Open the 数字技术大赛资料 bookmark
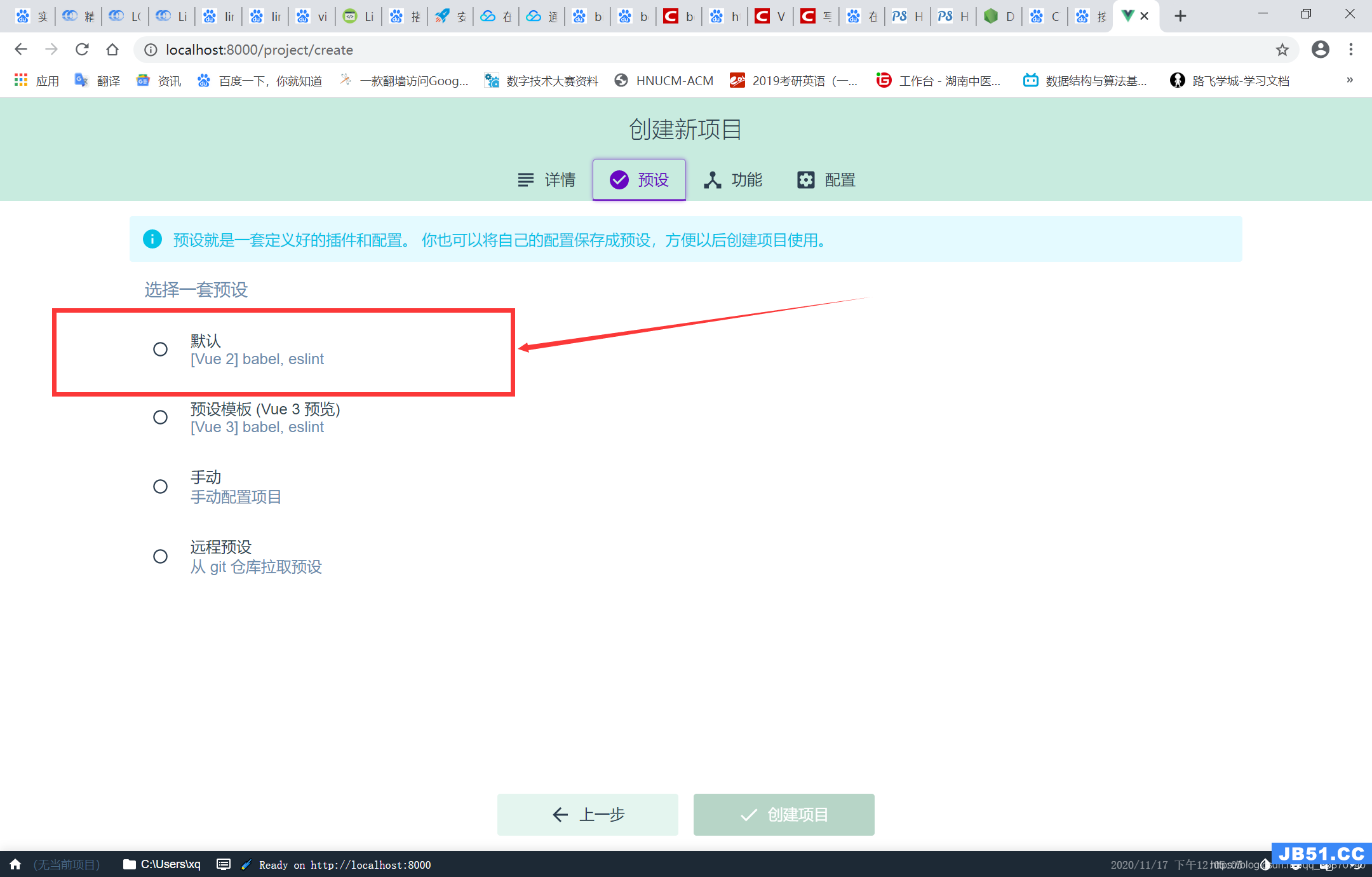 (541, 81)
